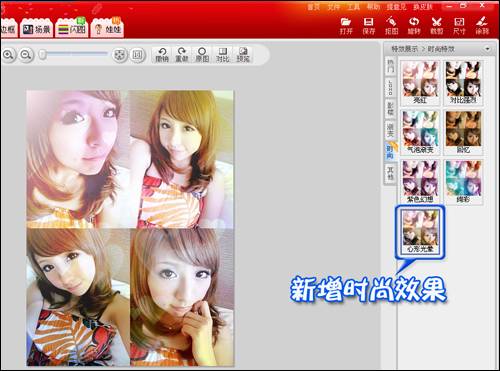500x371 pixels.
Task: Click the four-photo collage on the canvas
Action: [x=131, y=228]
